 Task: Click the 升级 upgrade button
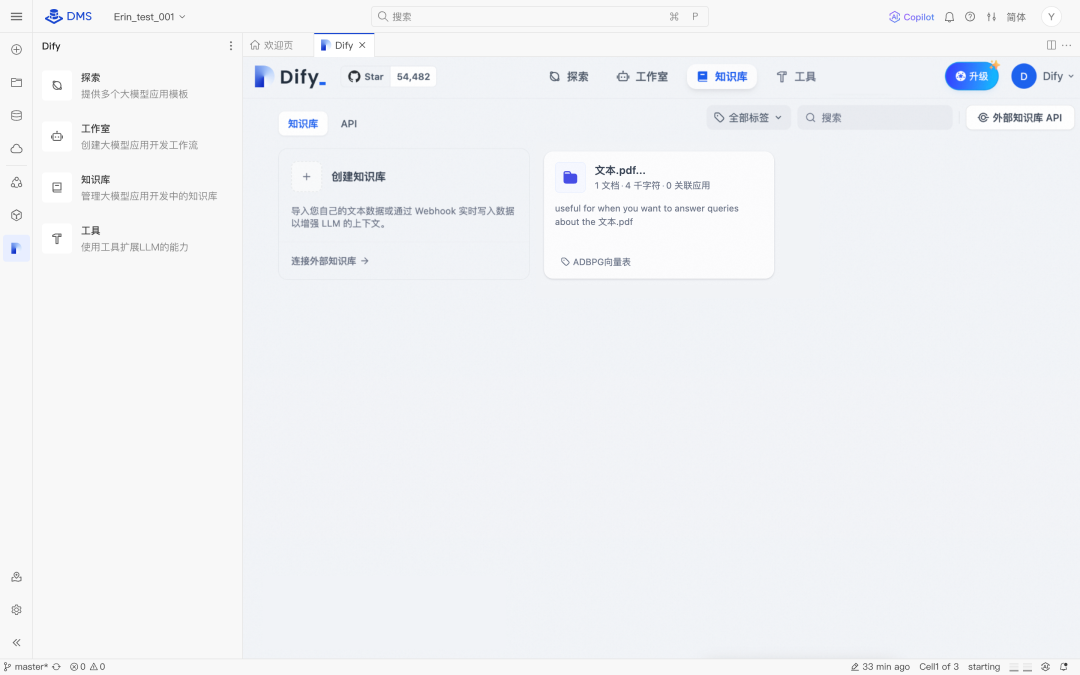point(971,76)
